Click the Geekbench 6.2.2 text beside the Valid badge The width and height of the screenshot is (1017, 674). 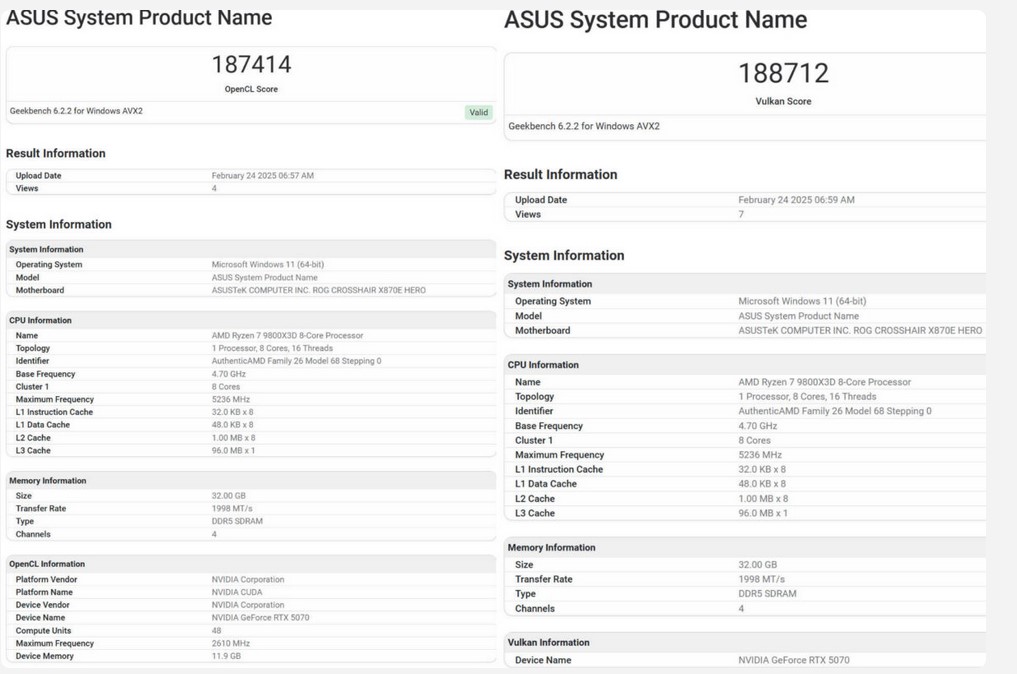(x=76, y=111)
